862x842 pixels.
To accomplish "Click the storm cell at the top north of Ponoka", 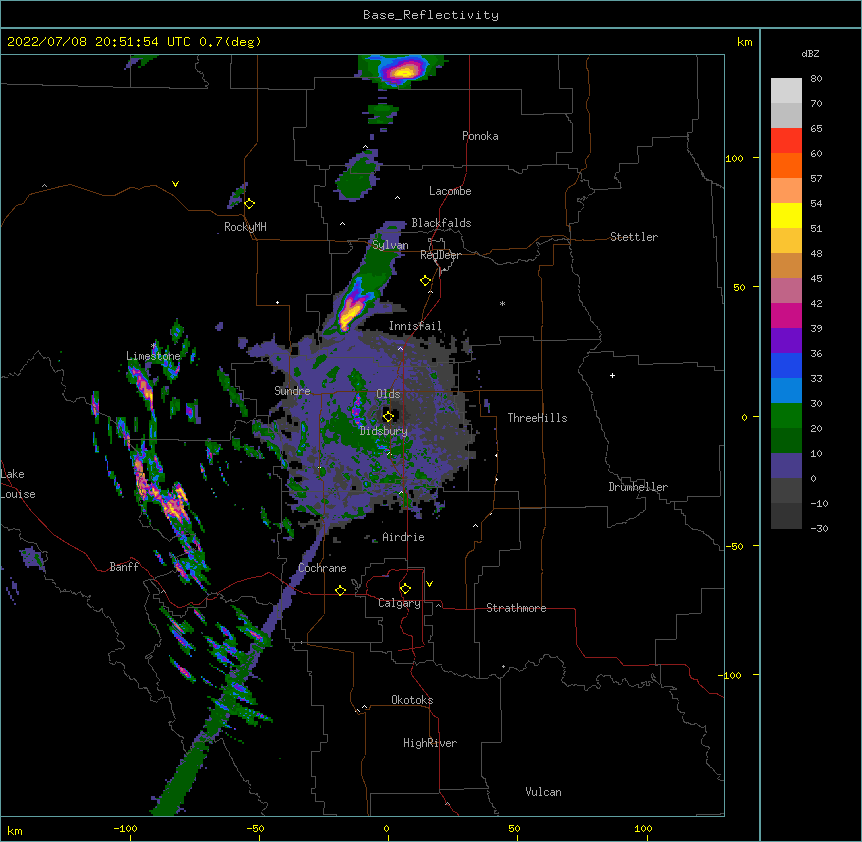I will 405,70.
